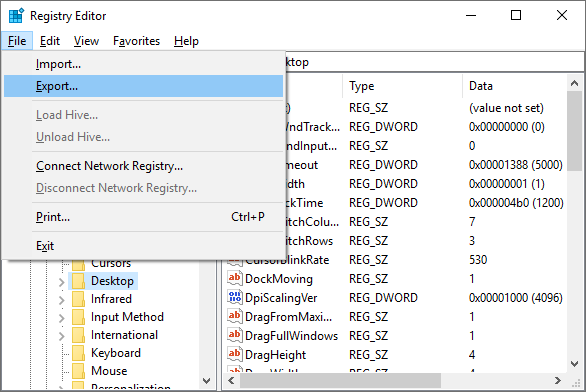Expand the International tree node
This screenshot has height=392, width=586.
(x=62, y=336)
